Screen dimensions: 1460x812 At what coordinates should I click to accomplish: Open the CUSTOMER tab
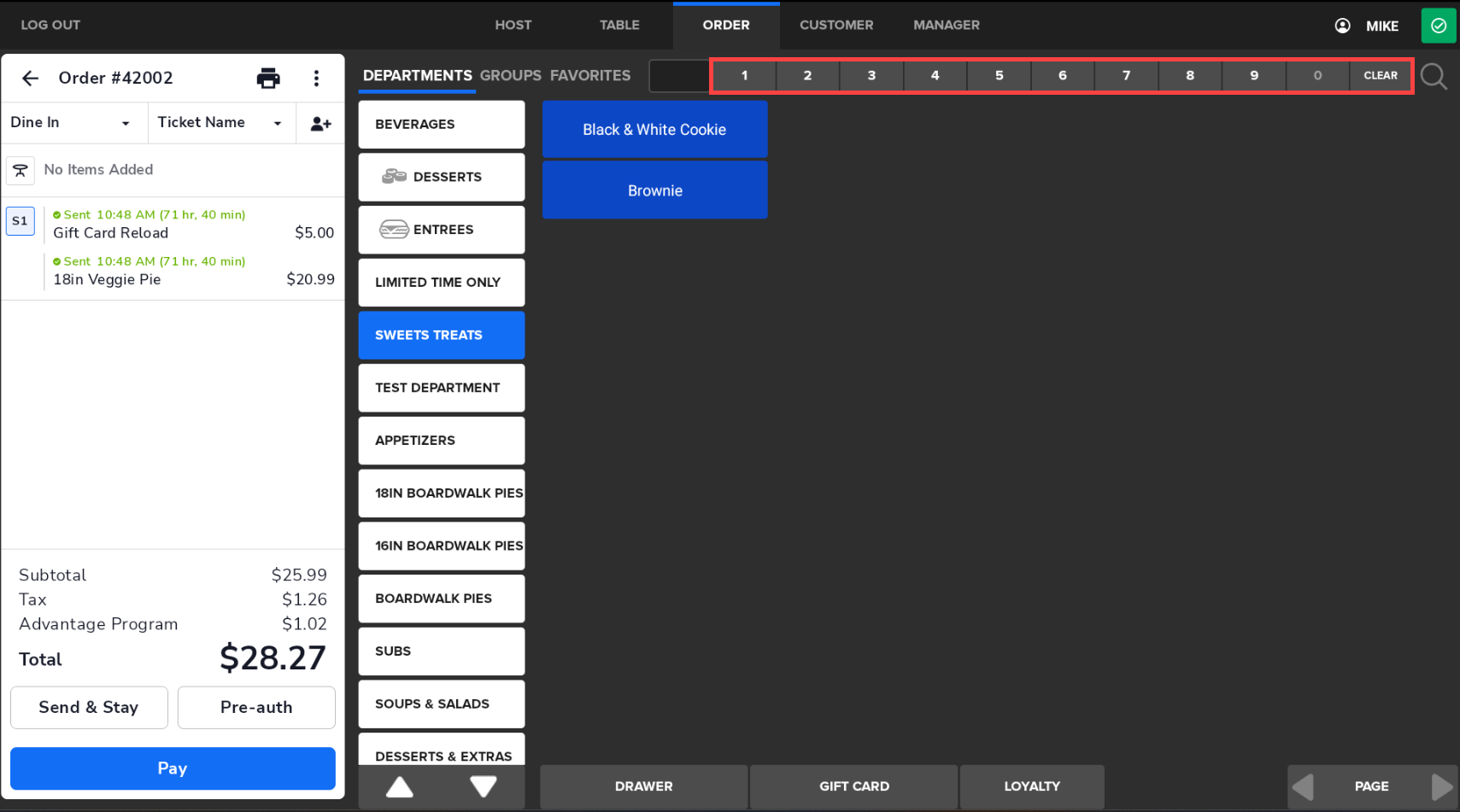(x=836, y=26)
